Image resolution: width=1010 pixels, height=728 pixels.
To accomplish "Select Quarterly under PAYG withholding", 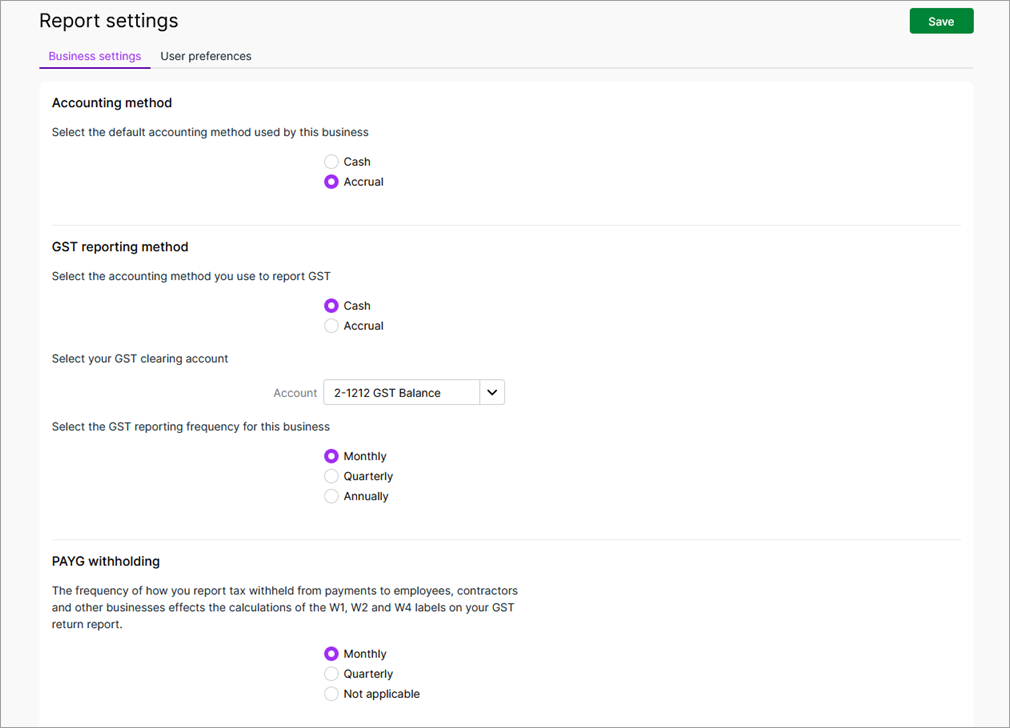I will pyautogui.click(x=331, y=674).
